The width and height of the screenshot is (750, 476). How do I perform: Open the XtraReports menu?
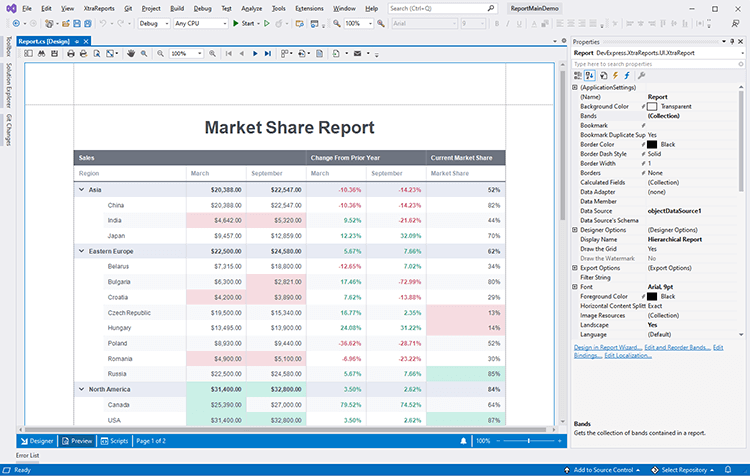click(100, 7)
